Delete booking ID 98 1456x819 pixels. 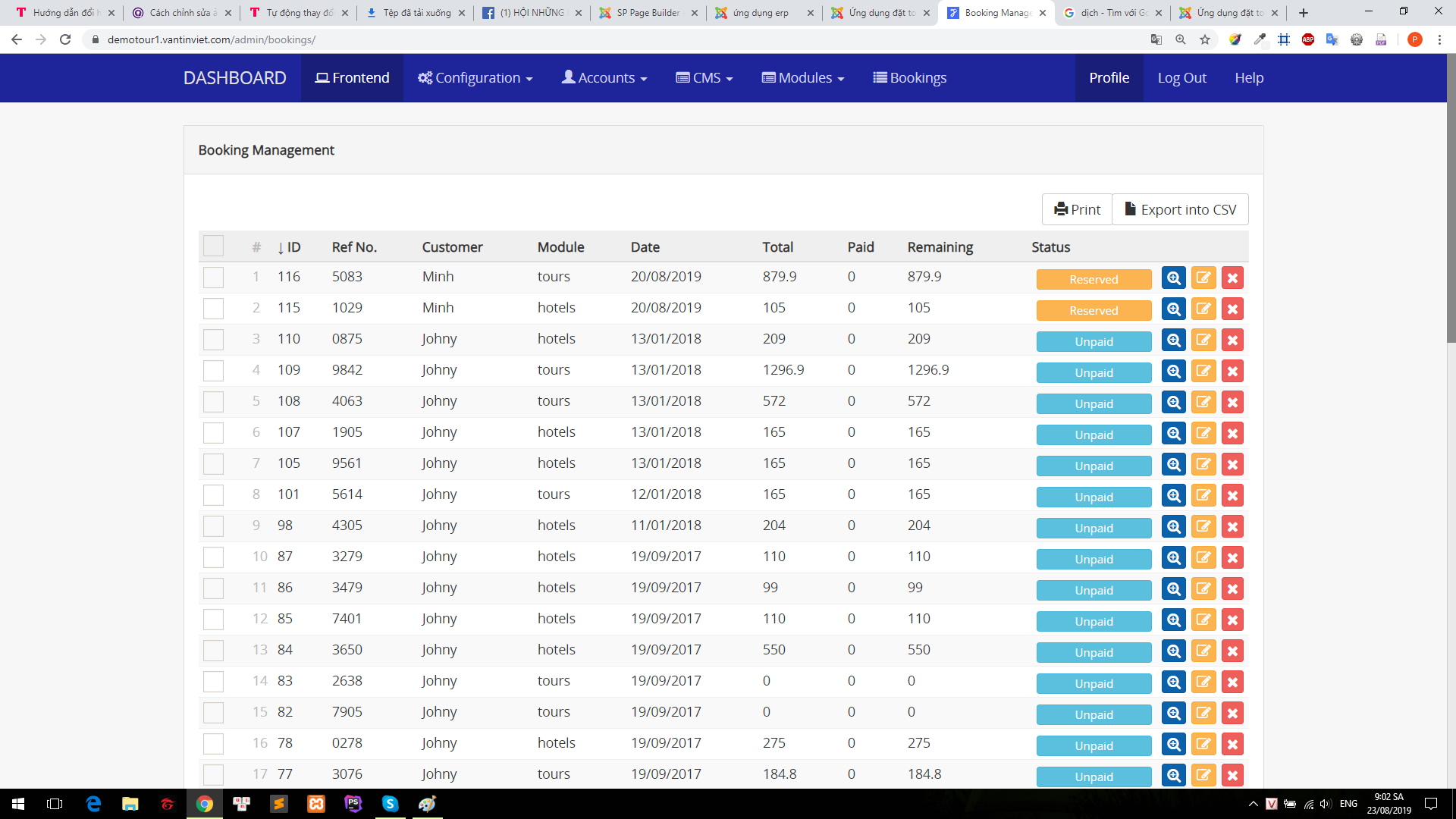1232,527
